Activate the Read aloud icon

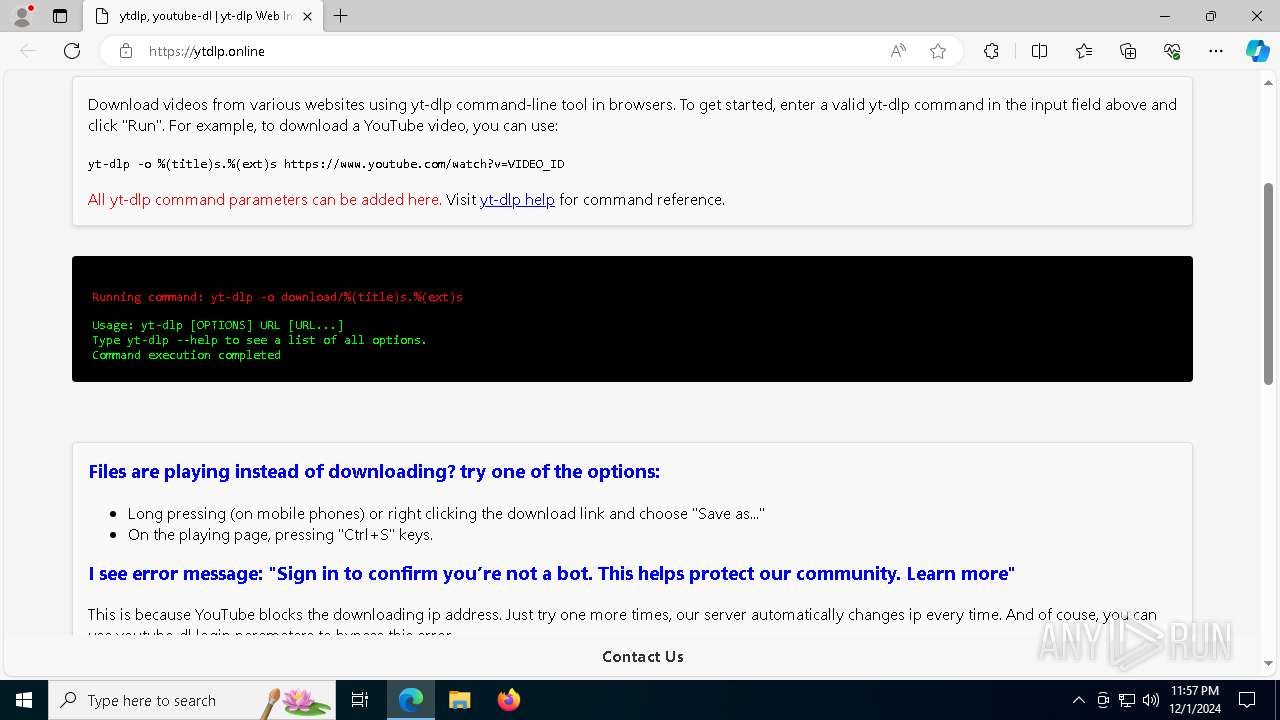click(898, 51)
